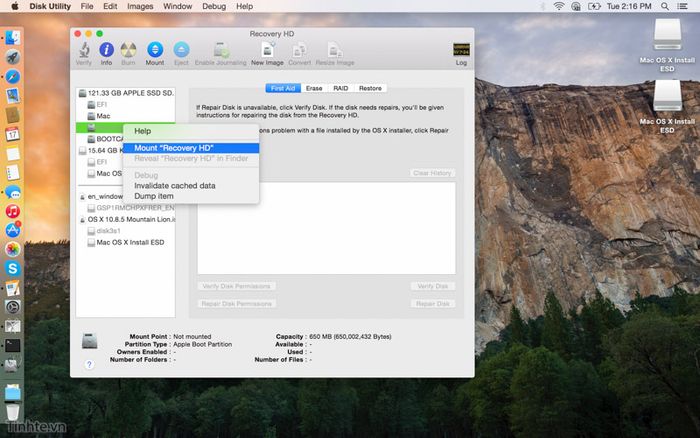Screen dimensions: 700x438
Task: Open the Images menu
Action: pos(140,6)
